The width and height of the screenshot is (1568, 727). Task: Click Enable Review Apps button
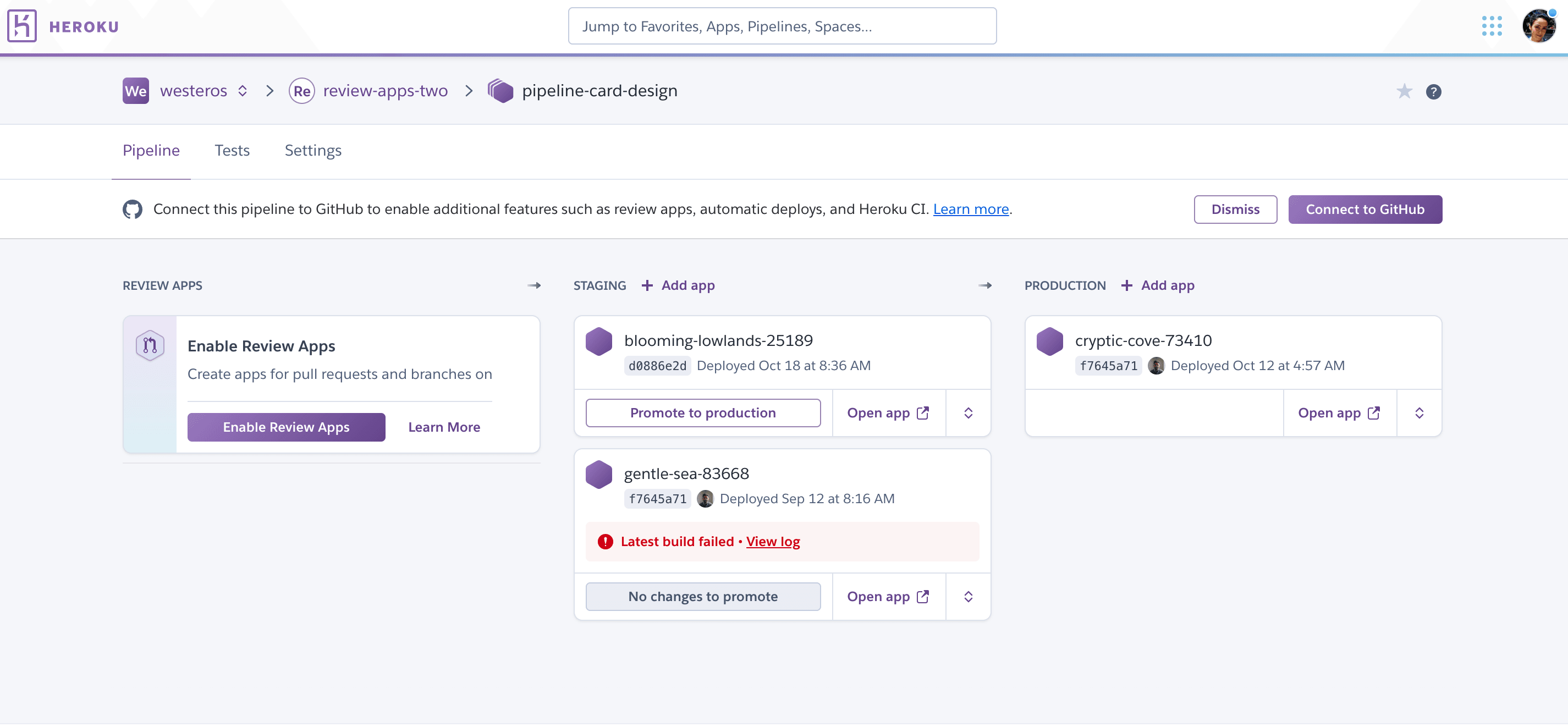click(287, 426)
